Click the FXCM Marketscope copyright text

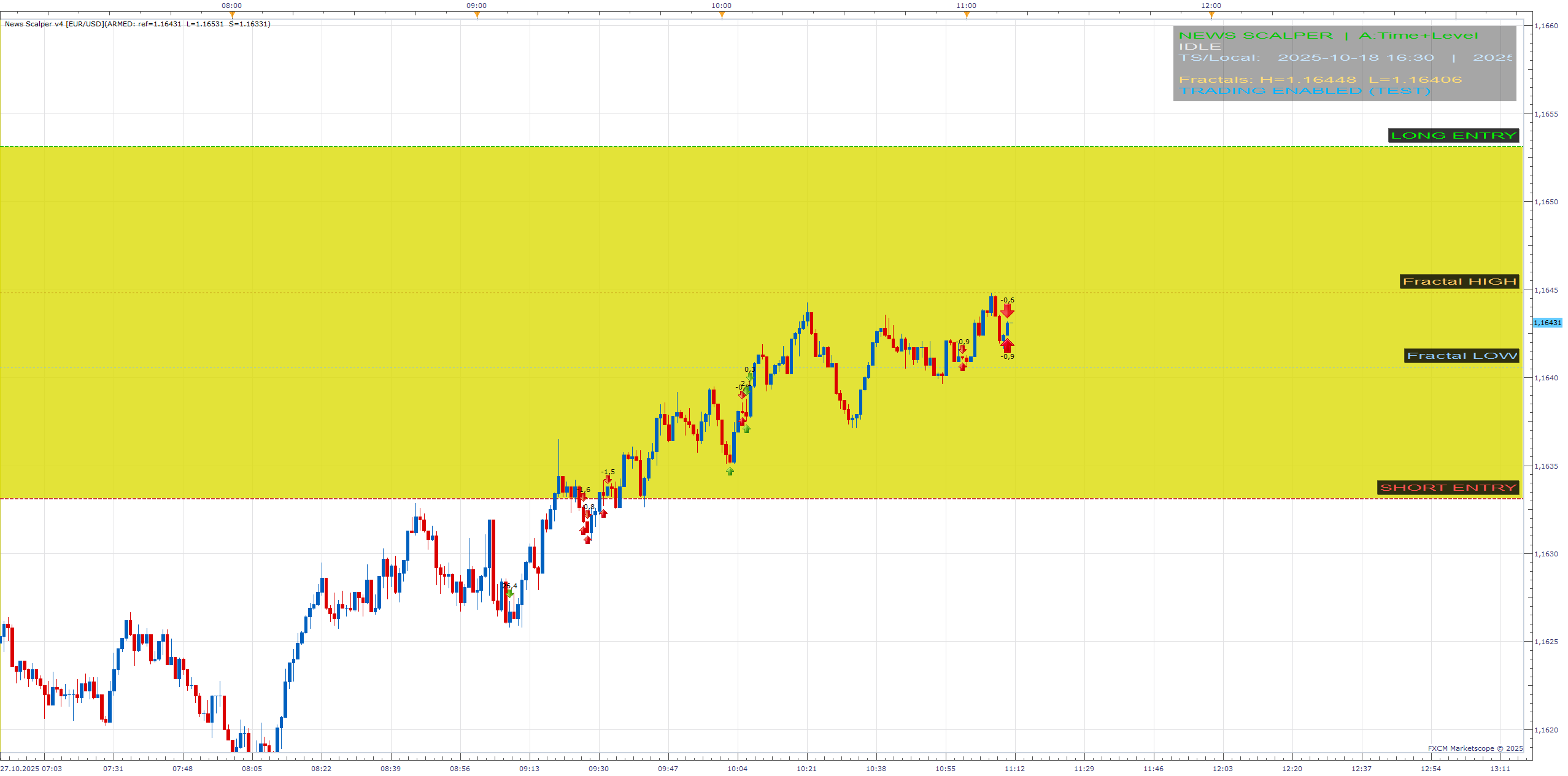click(1475, 748)
